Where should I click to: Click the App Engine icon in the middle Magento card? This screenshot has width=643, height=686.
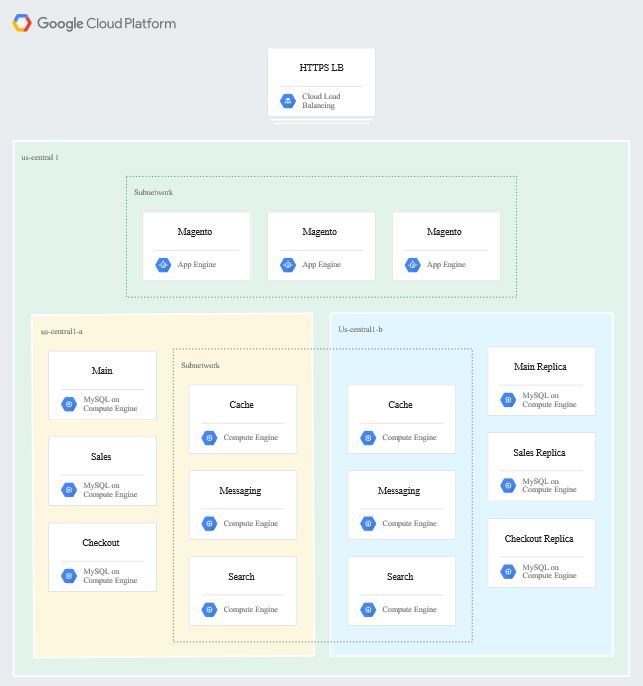[x=288, y=265]
